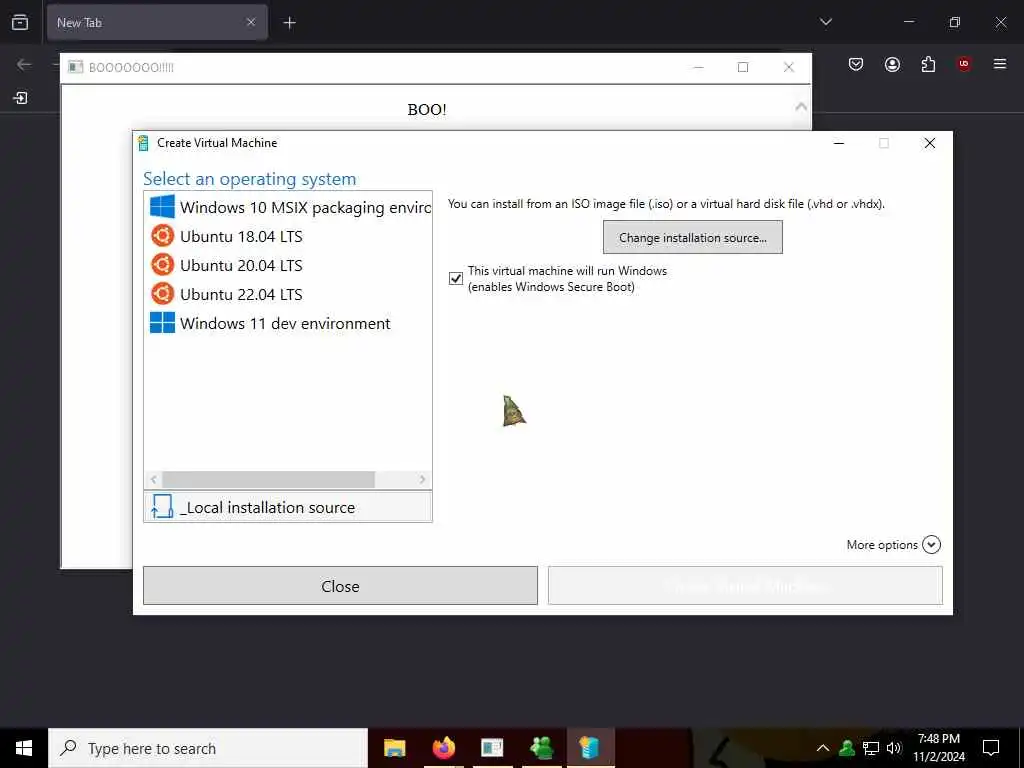
Task: Open Firefox View icon in tab bar
Action: coord(20,22)
